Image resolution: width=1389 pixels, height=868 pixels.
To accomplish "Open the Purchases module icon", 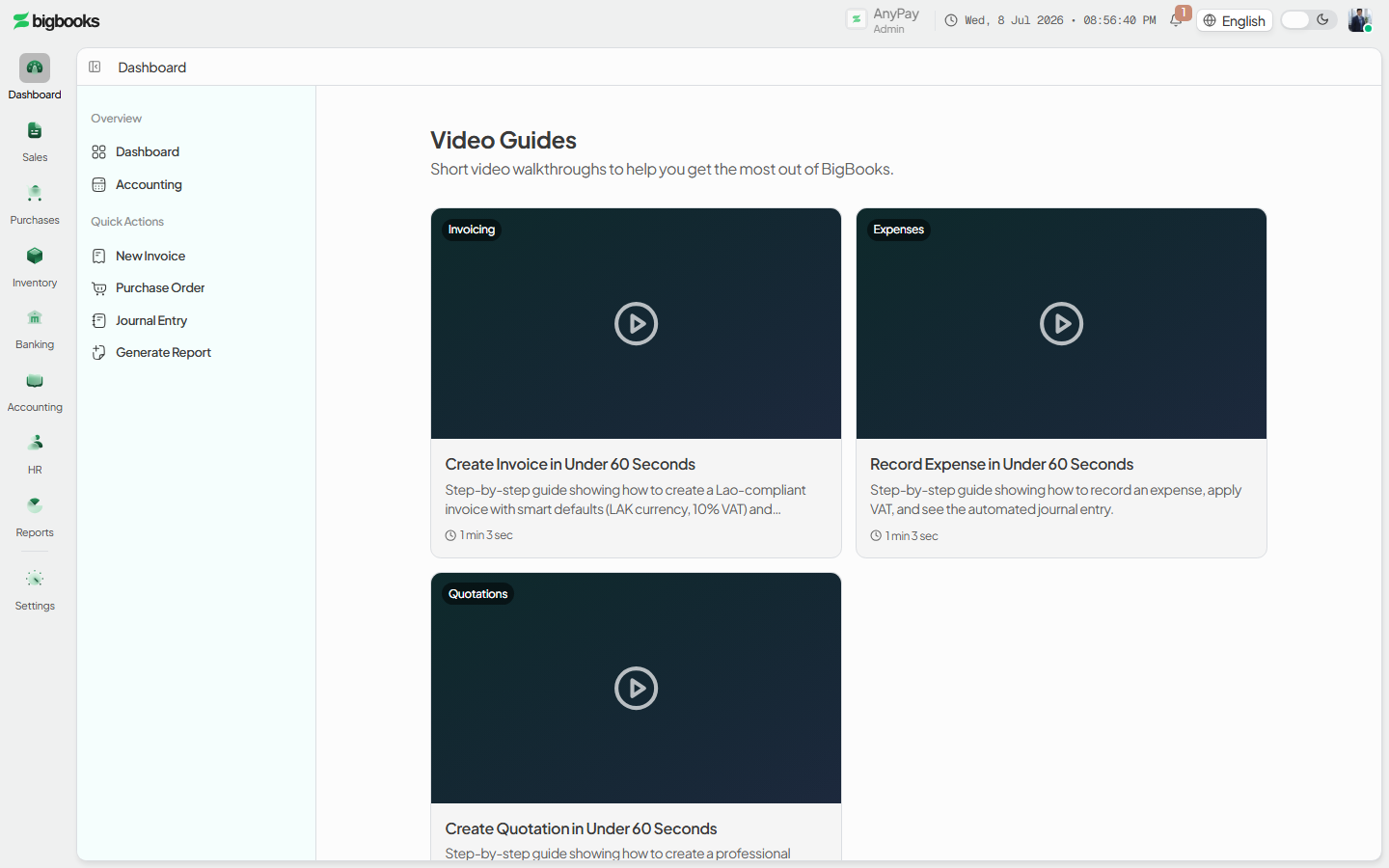I will (x=35, y=193).
